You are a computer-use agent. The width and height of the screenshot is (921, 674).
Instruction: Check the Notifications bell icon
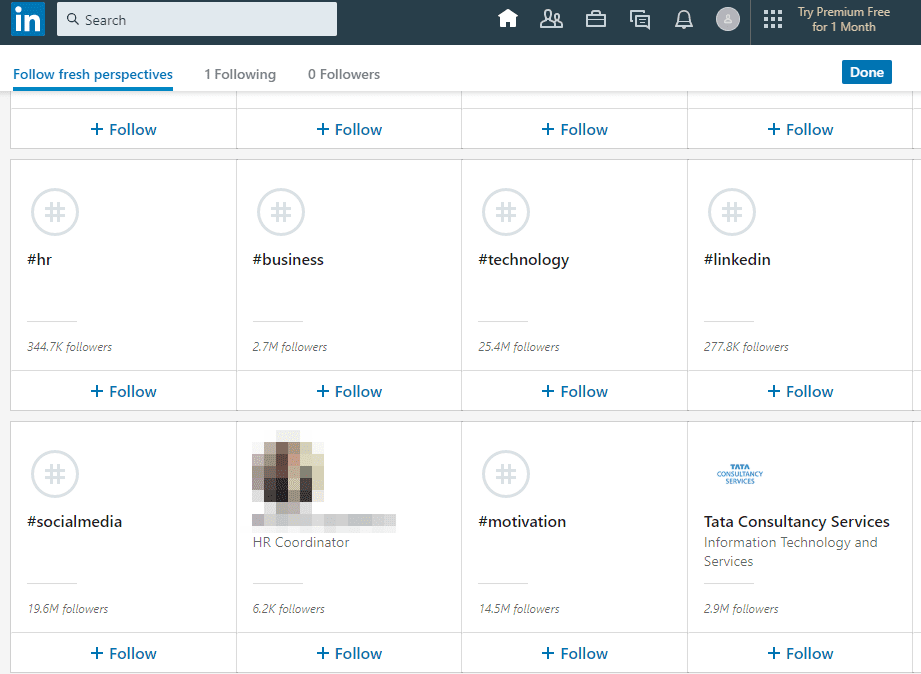click(x=684, y=18)
